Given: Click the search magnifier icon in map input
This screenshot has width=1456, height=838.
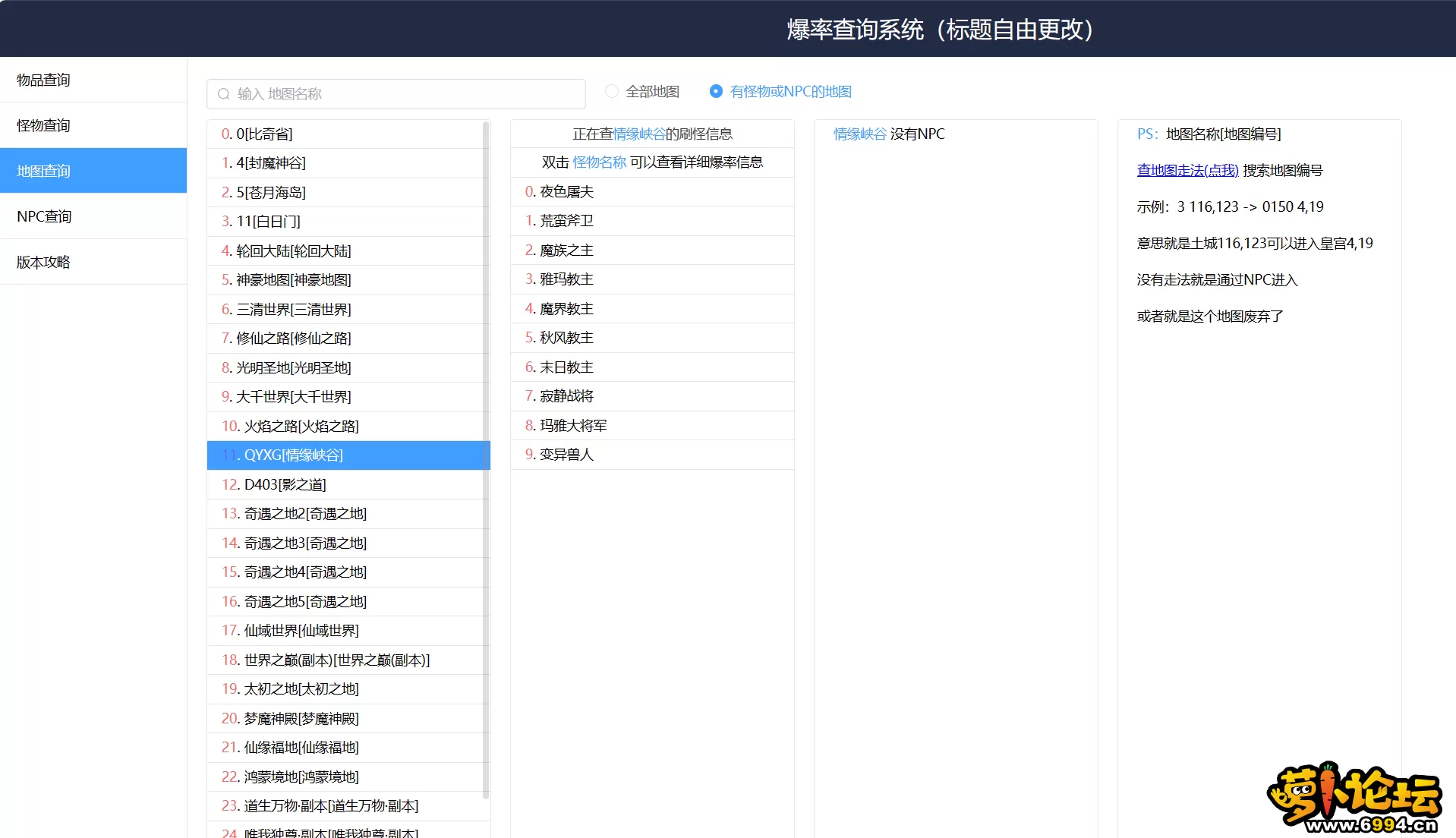Looking at the screenshot, I should click(223, 94).
